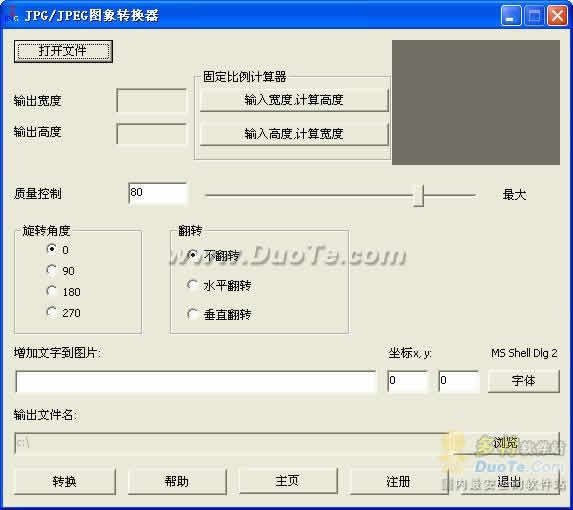Click the add text to image field

(196, 382)
